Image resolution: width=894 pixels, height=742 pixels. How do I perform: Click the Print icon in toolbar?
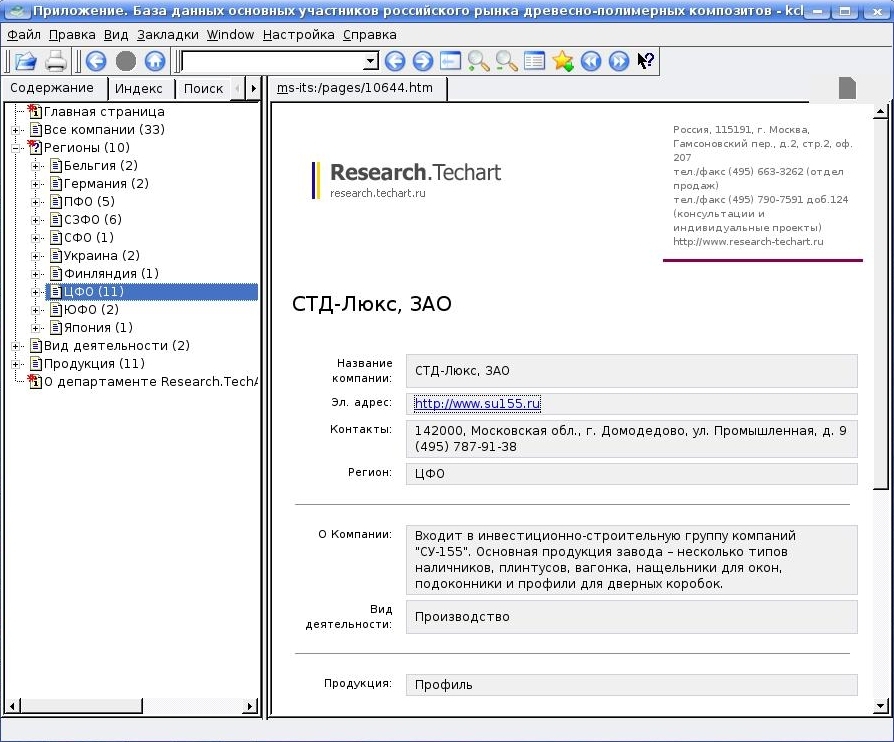pos(55,61)
